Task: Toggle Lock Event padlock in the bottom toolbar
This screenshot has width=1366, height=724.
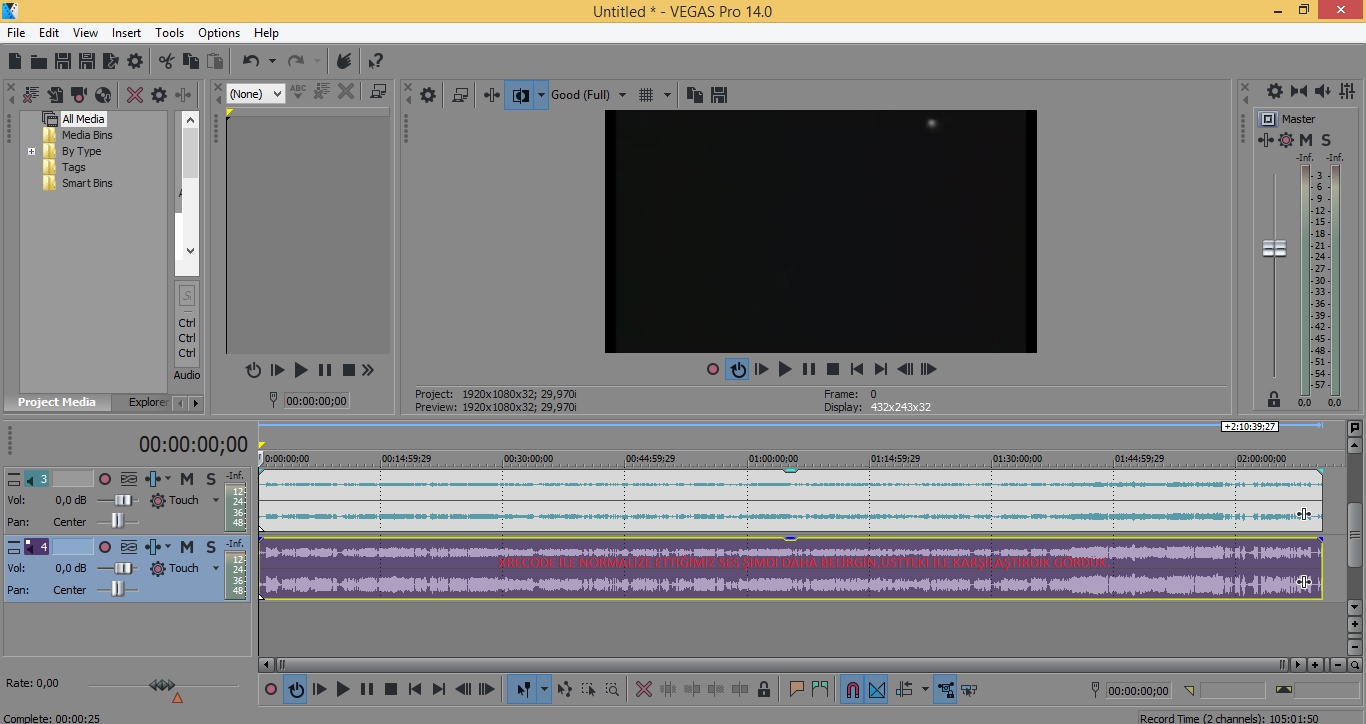Action: click(x=764, y=689)
